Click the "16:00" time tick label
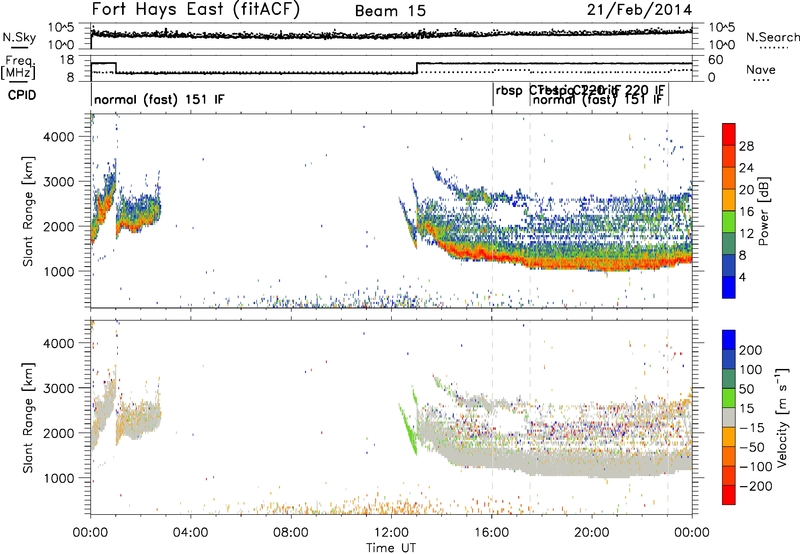 [x=491, y=533]
